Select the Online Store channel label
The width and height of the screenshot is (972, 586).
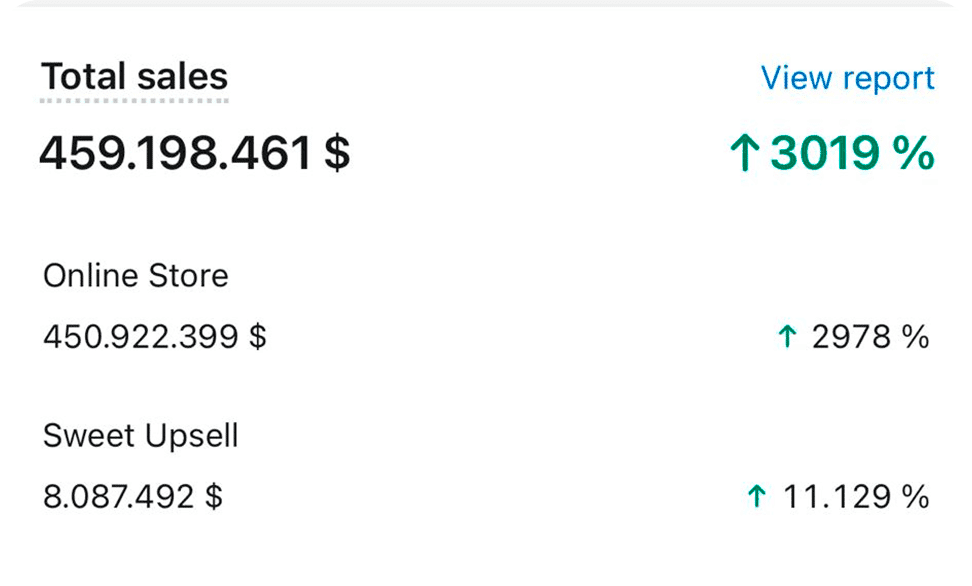point(136,275)
